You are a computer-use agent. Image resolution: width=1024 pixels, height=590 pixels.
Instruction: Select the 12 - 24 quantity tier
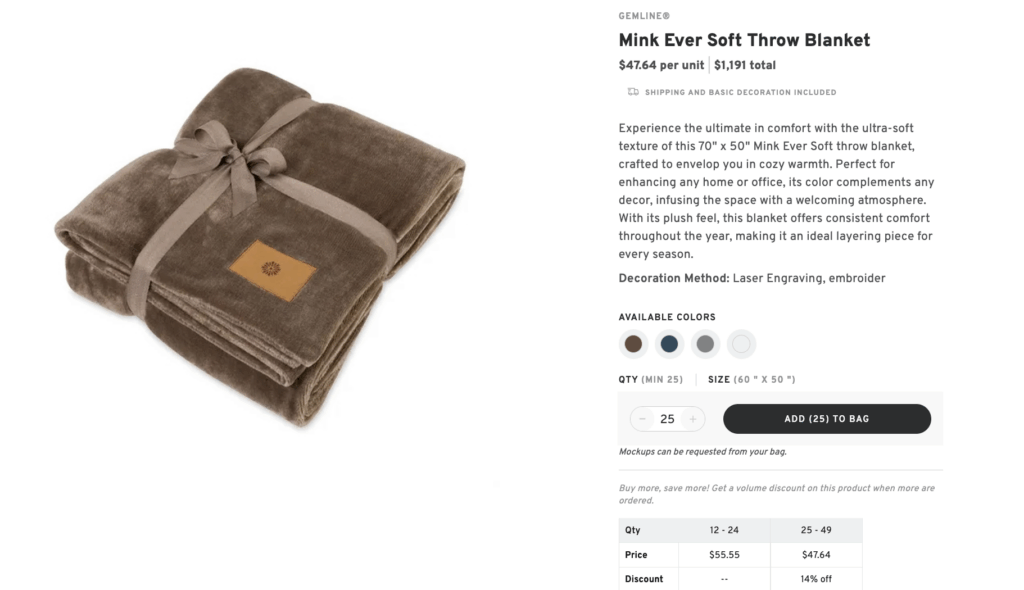click(x=724, y=530)
